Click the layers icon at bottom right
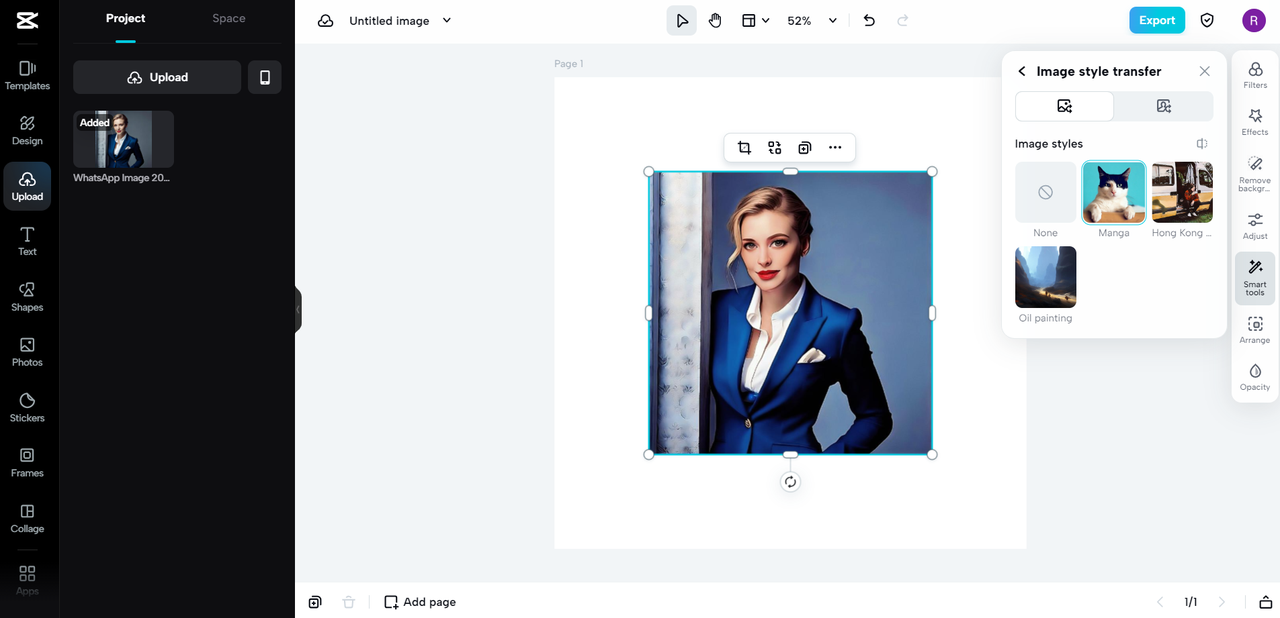 tap(1265, 602)
